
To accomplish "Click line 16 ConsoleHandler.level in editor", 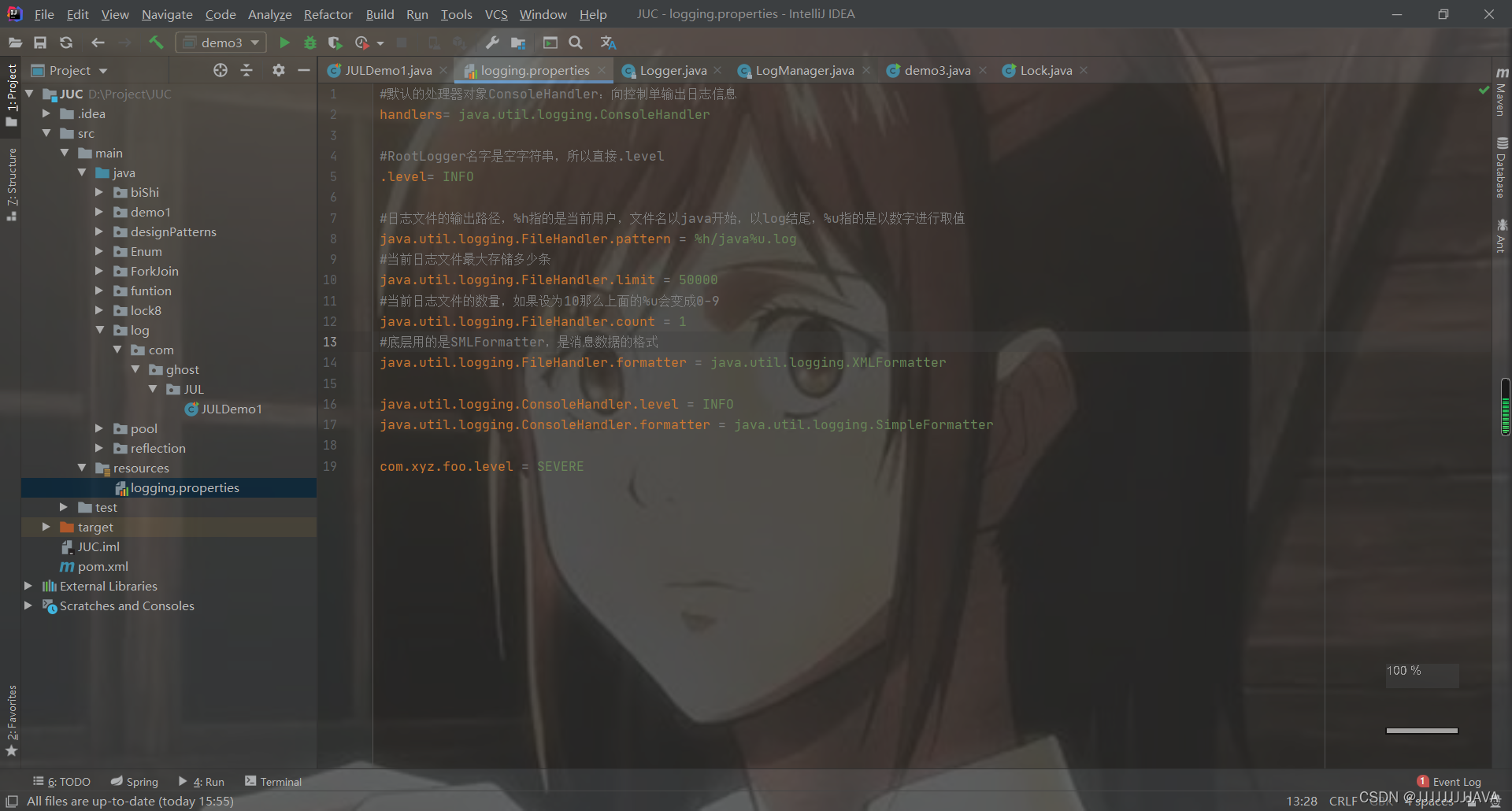I will [x=528, y=404].
